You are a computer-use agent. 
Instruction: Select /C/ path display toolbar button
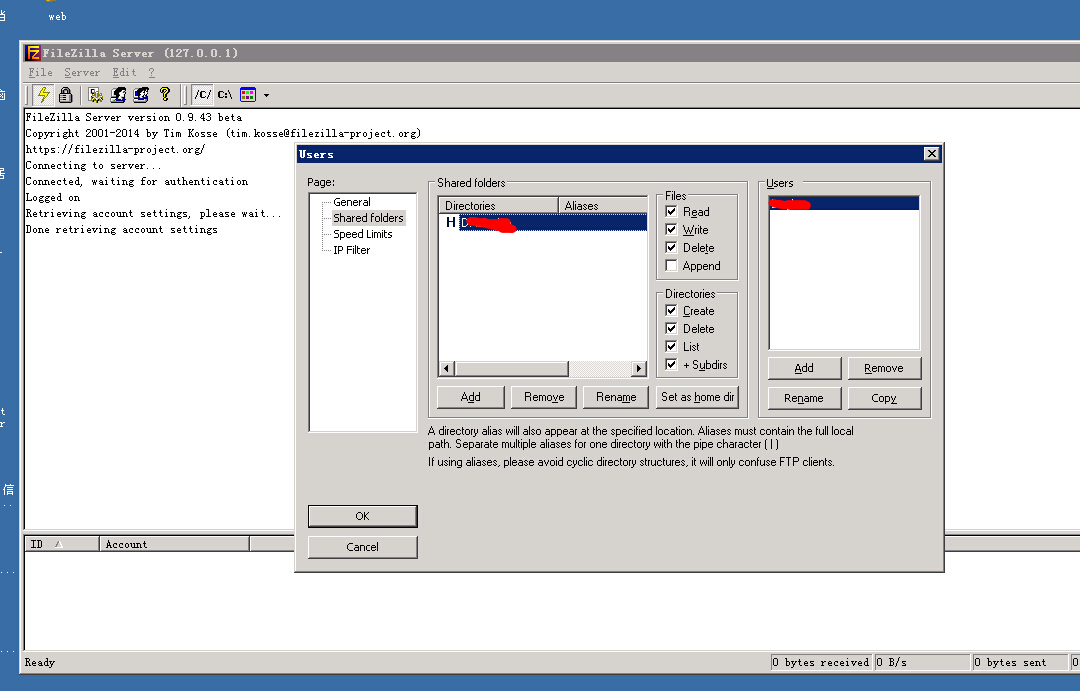click(x=202, y=94)
